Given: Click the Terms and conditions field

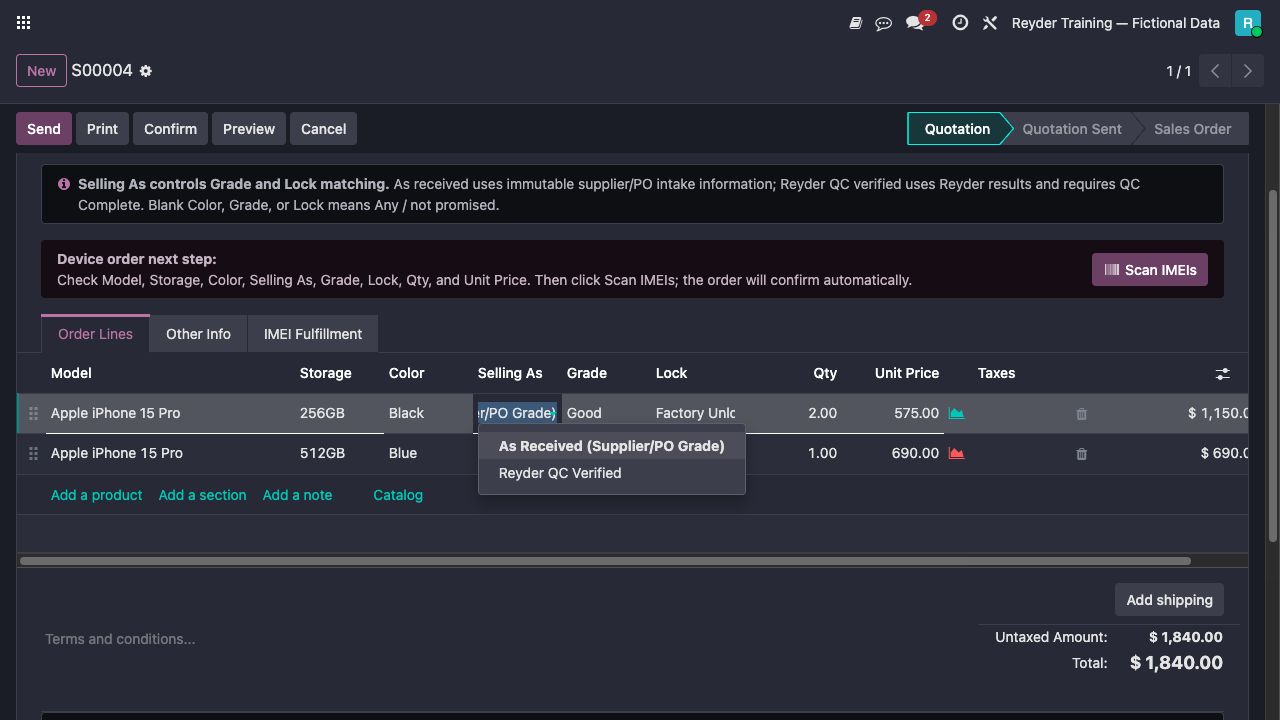Looking at the screenshot, I should (x=120, y=639).
